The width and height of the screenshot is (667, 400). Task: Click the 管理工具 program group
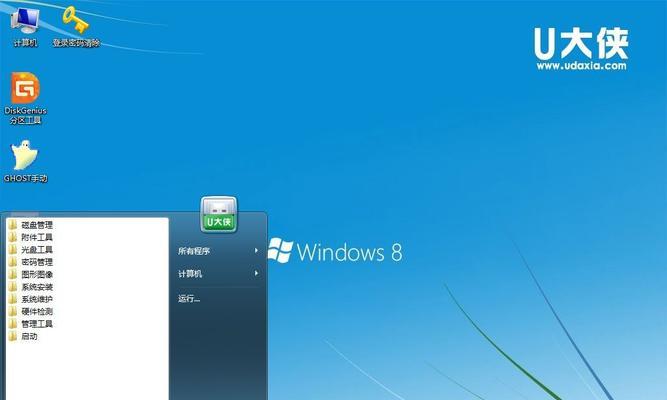pos(31,324)
